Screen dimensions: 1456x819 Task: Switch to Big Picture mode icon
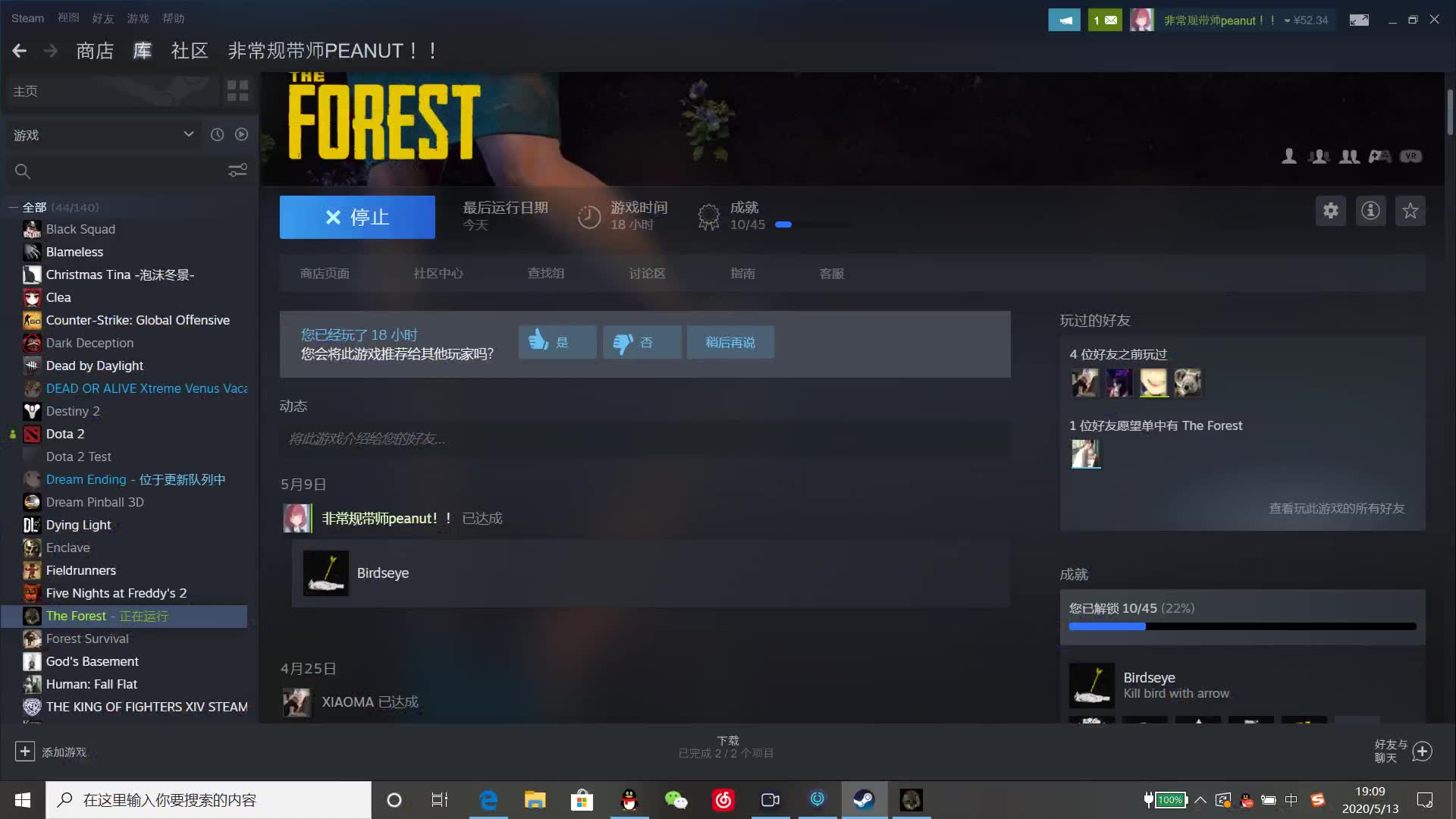pyautogui.click(x=1359, y=20)
